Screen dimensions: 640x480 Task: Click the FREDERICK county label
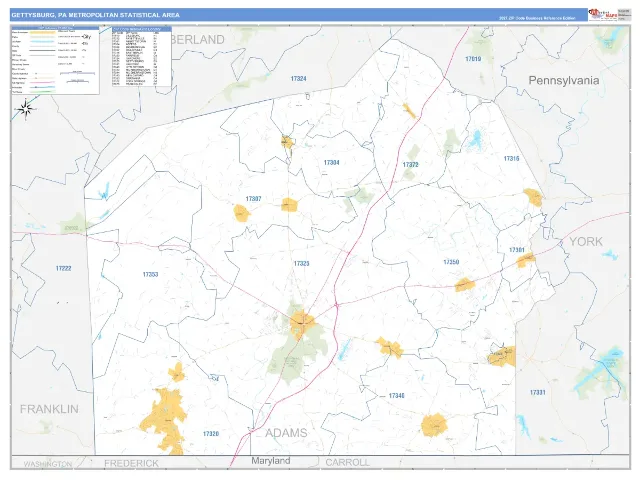click(131, 463)
